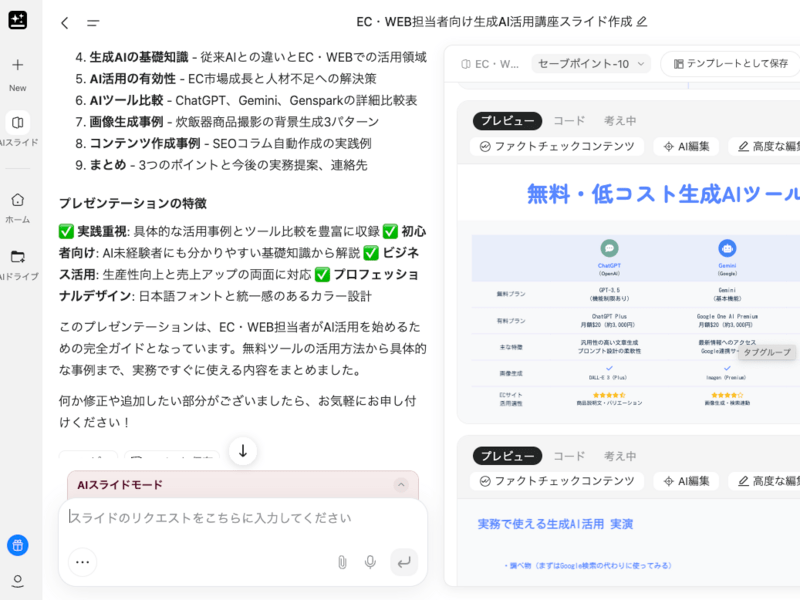Collapse the AIスライドモード panel
The height and width of the screenshot is (600, 800).
click(401, 485)
